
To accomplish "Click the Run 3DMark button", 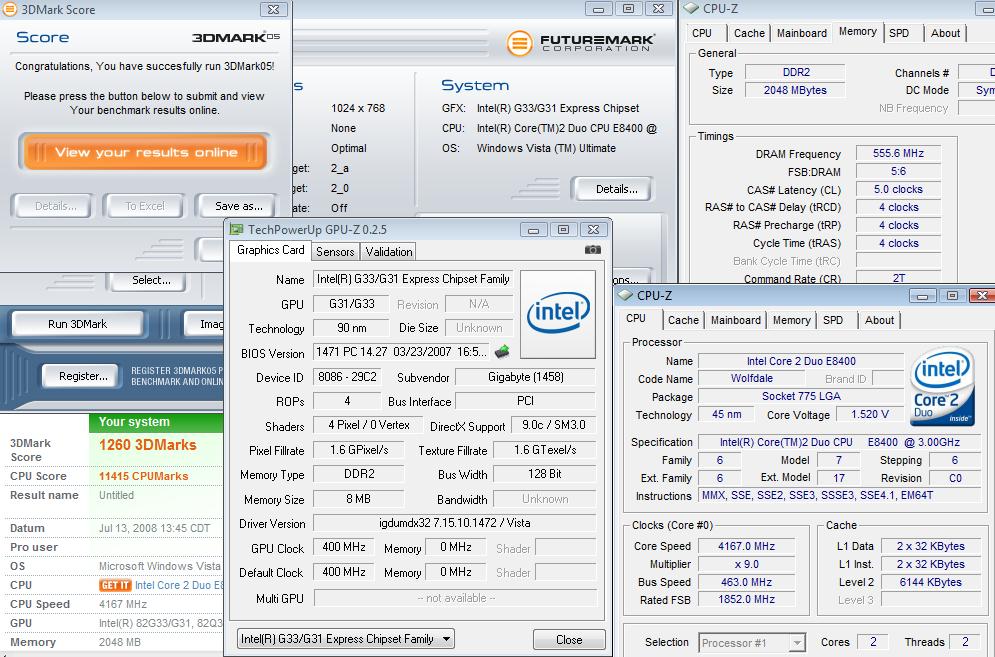I will point(77,324).
